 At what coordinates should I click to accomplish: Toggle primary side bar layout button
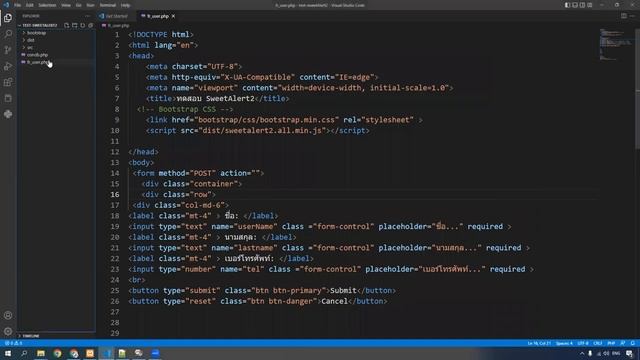(x=567, y=5)
